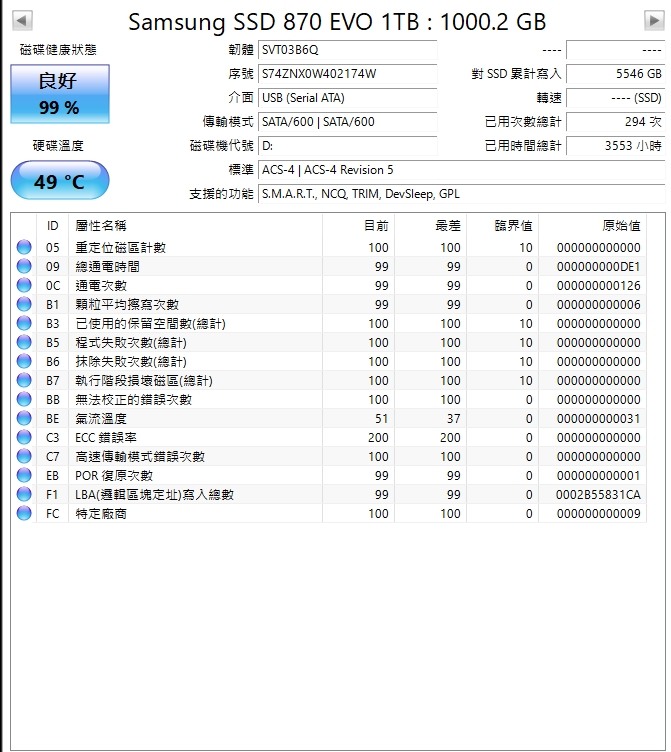Select the 重定位磁區計數 attribute name
The width and height of the screenshot is (671, 752).
[x=120, y=247]
